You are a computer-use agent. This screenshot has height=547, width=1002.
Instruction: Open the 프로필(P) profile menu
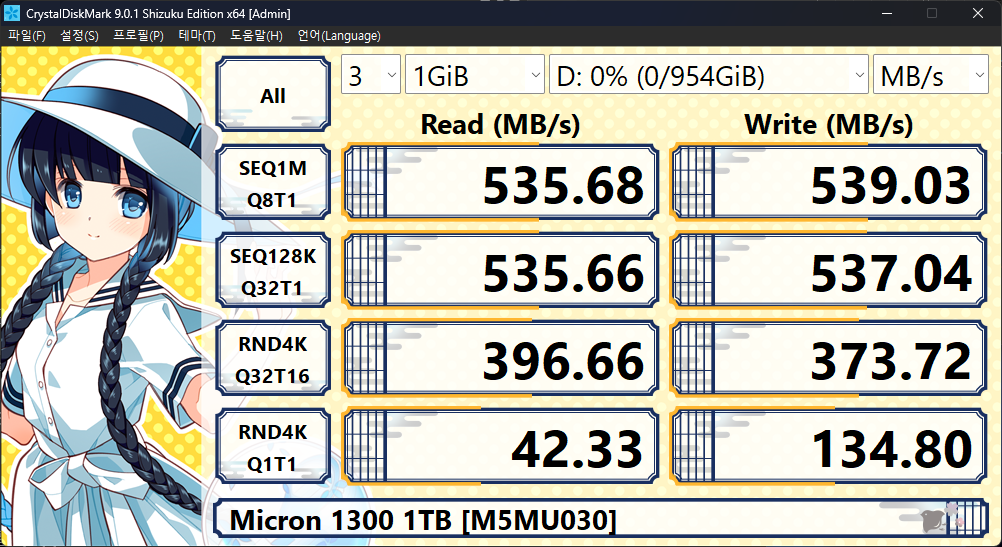138,36
